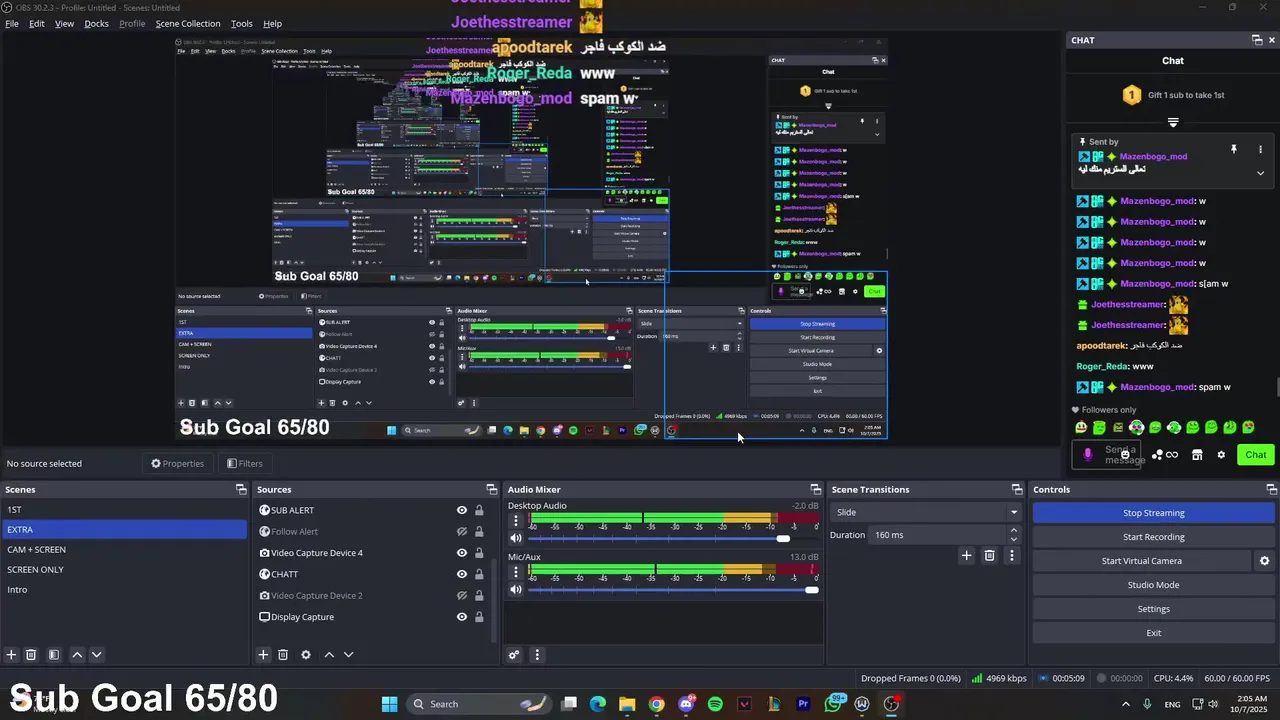Send message with green Chat button
The height and width of the screenshot is (720, 1280).
(x=1255, y=455)
